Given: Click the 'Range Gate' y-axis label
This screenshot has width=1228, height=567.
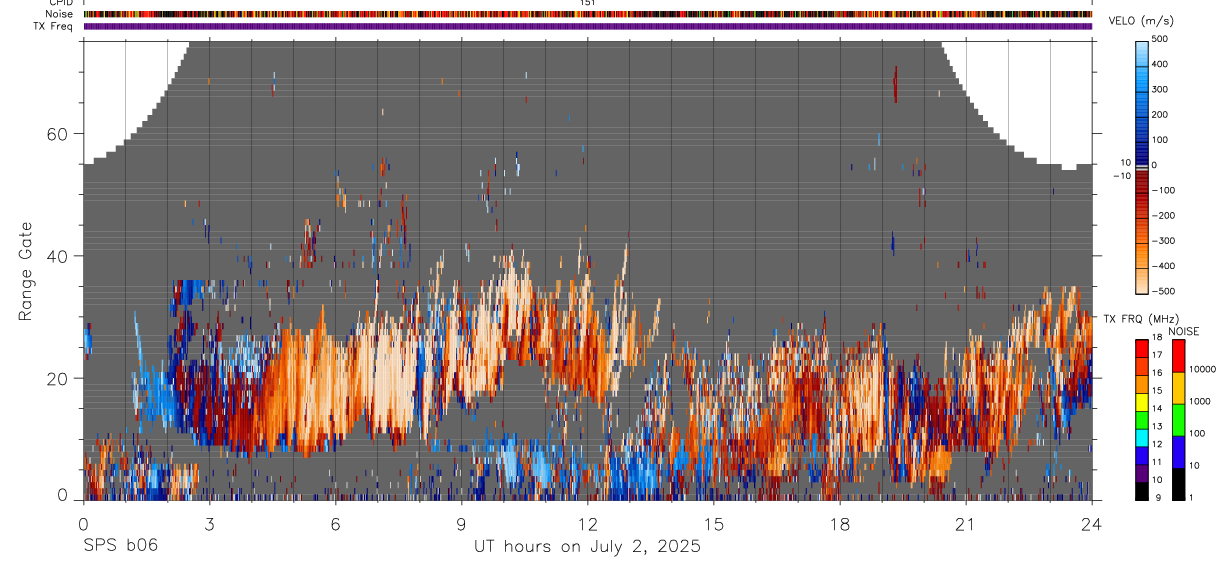Looking at the screenshot, I should click(26, 270).
